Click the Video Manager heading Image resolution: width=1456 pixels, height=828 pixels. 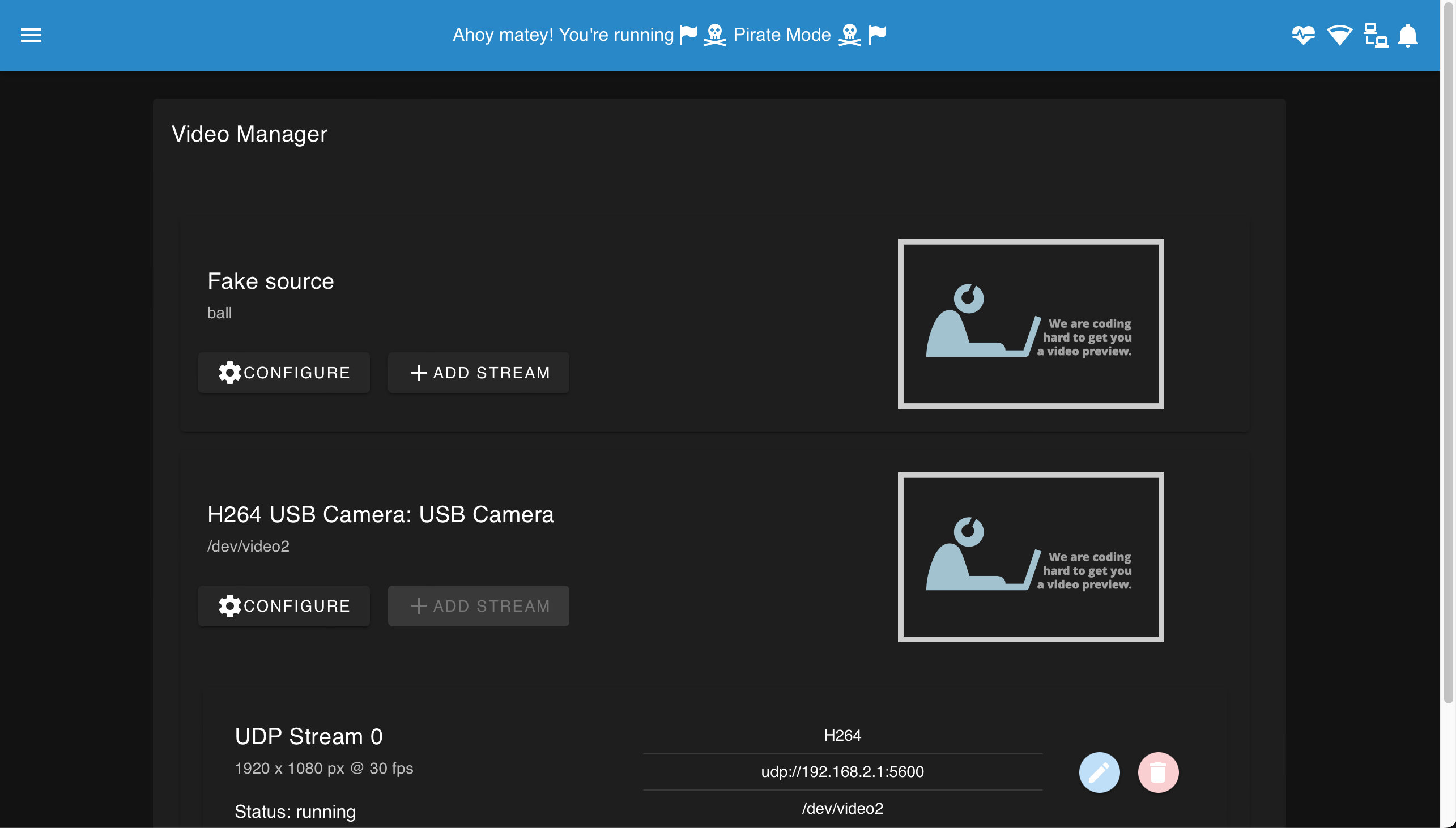pyautogui.click(x=249, y=134)
